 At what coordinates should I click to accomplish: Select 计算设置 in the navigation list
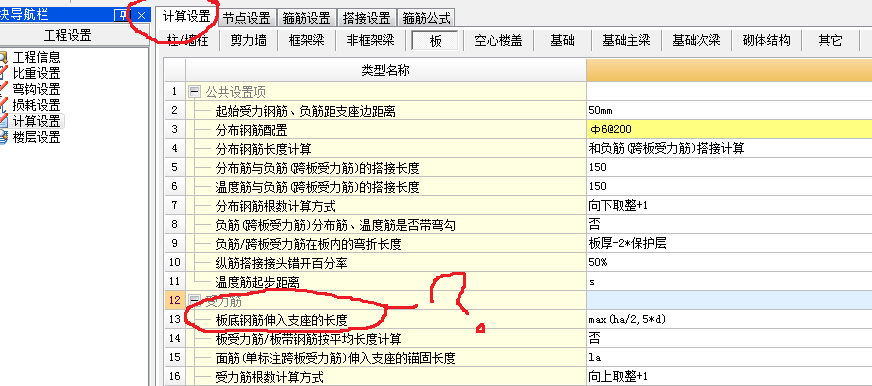(x=36, y=121)
